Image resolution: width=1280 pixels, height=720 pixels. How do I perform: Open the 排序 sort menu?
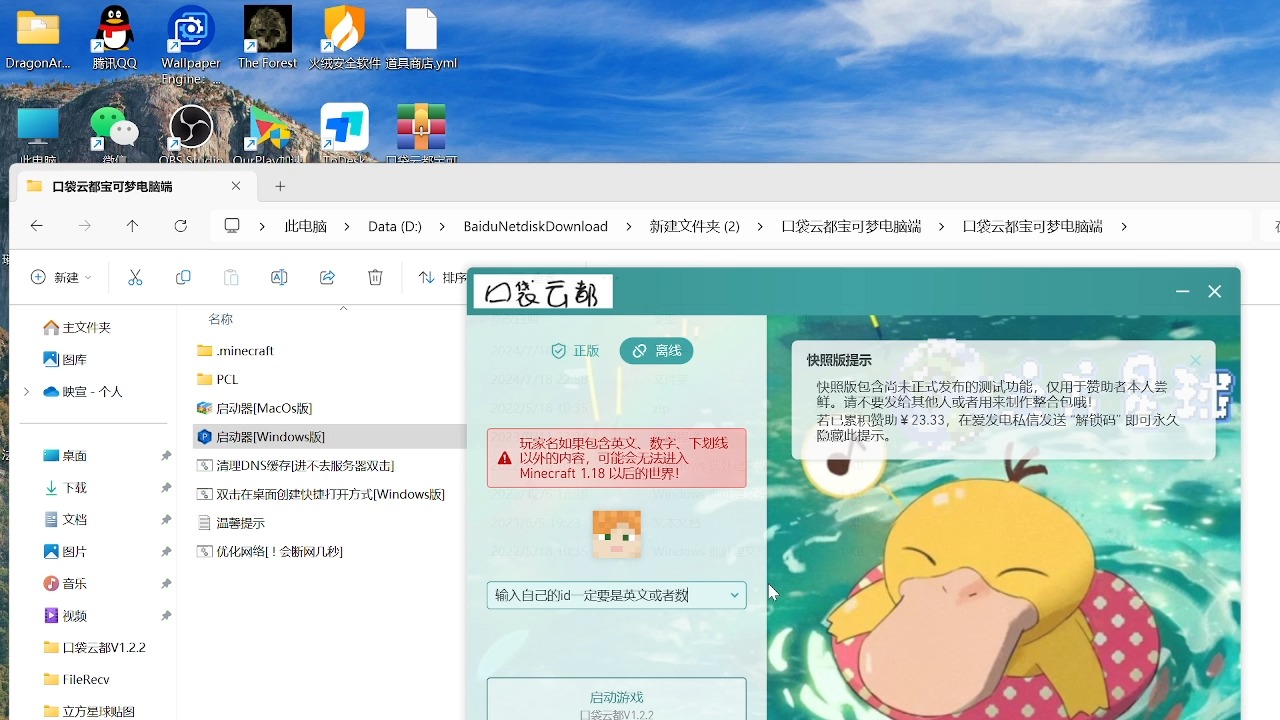(x=443, y=277)
